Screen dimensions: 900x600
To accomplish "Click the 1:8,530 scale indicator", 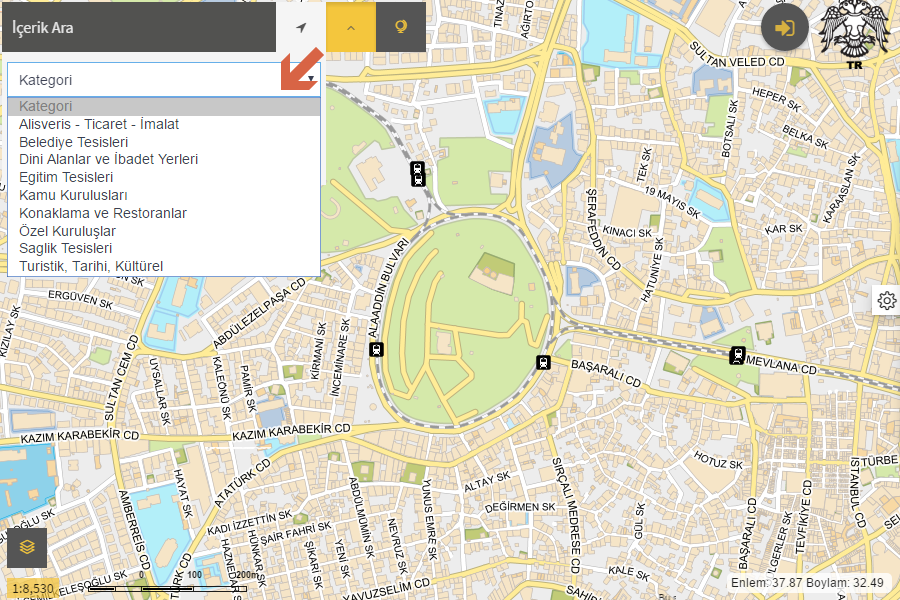I will (x=33, y=588).
